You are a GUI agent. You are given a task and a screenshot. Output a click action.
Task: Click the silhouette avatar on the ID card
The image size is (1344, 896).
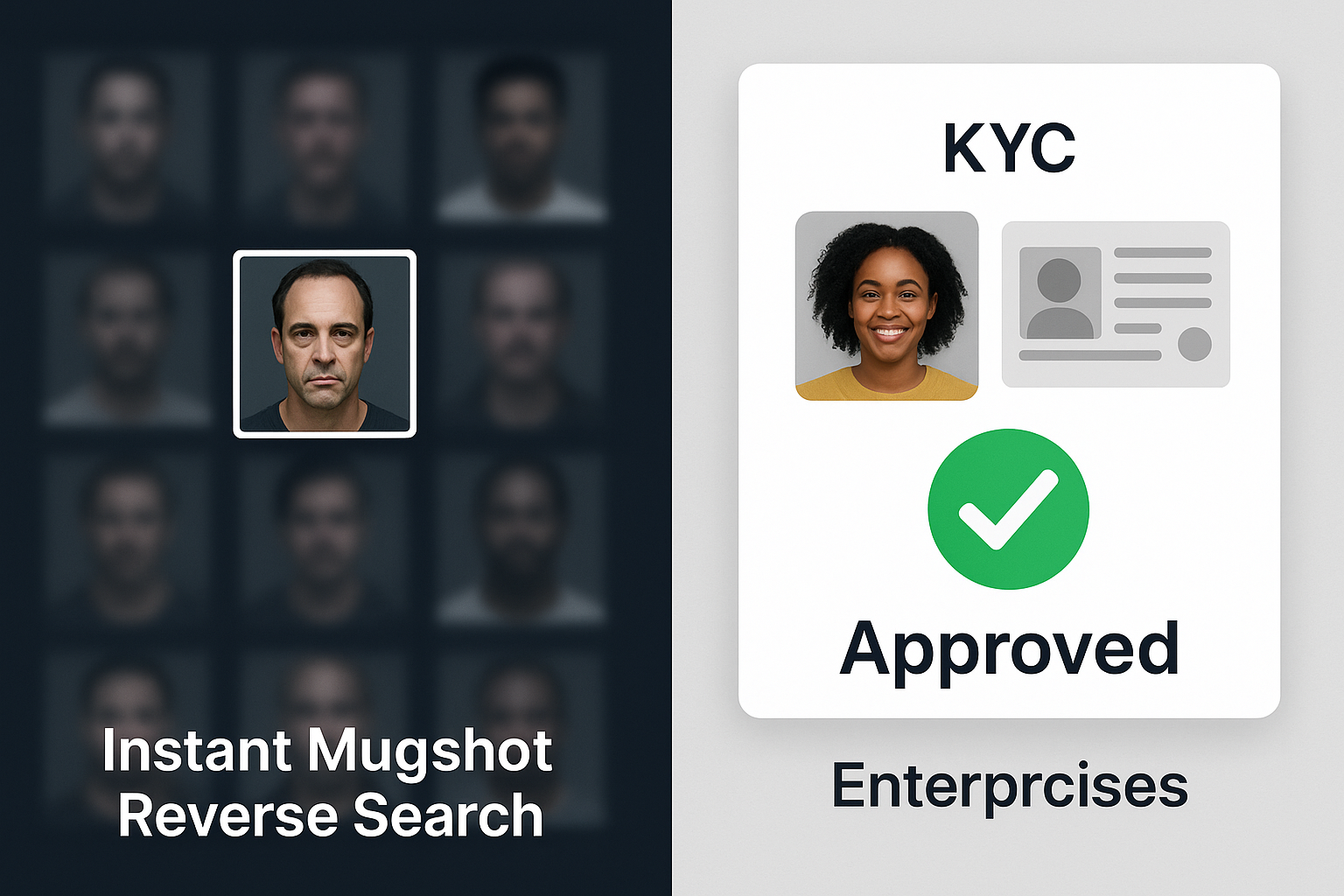tap(1060, 293)
